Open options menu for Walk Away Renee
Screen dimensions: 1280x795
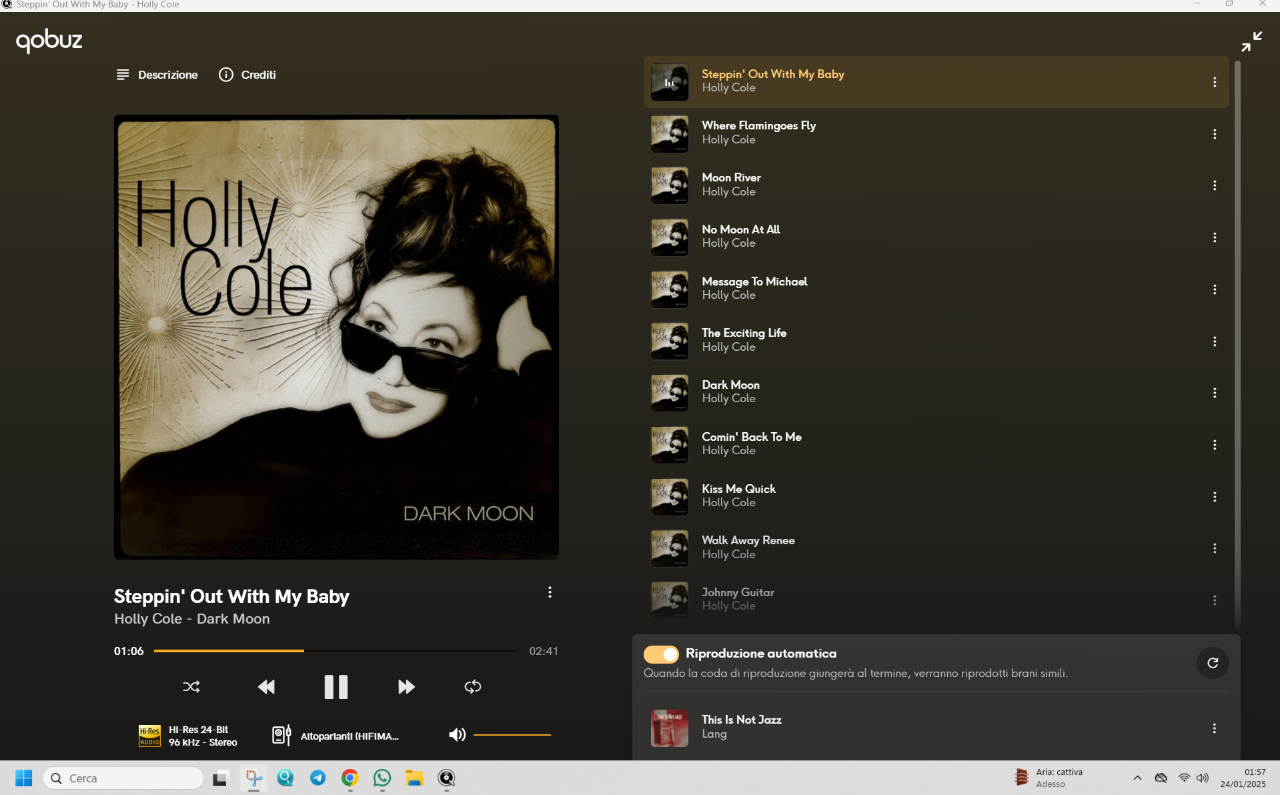[x=1215, y=549]
